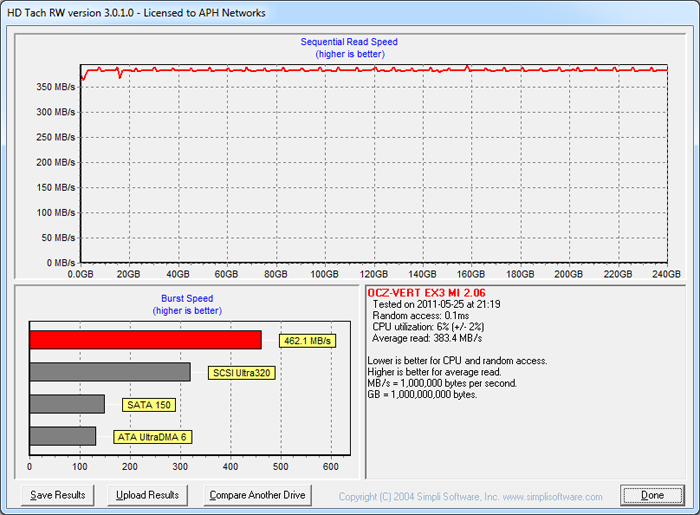700x515 pixels.
Task: Click the SATA 150 gray bar
Action: point(67,404)
